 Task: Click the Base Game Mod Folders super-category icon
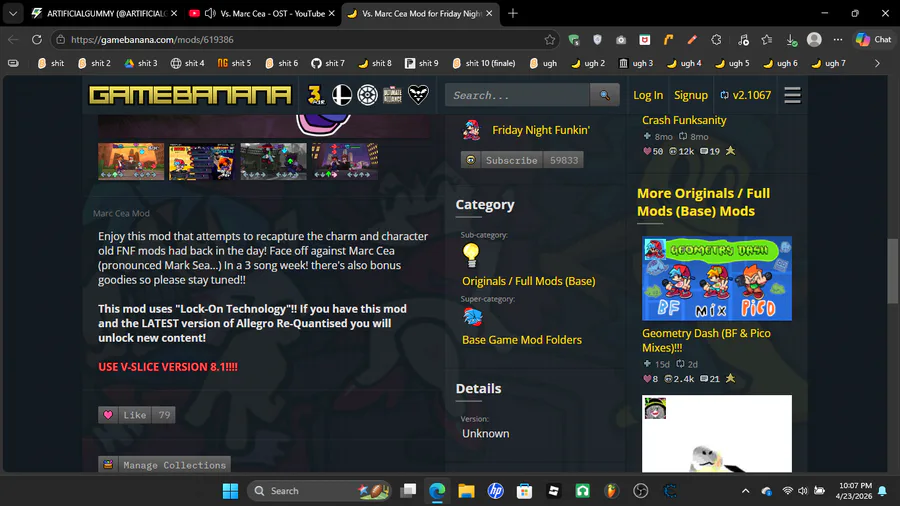(x=473, y=317)
